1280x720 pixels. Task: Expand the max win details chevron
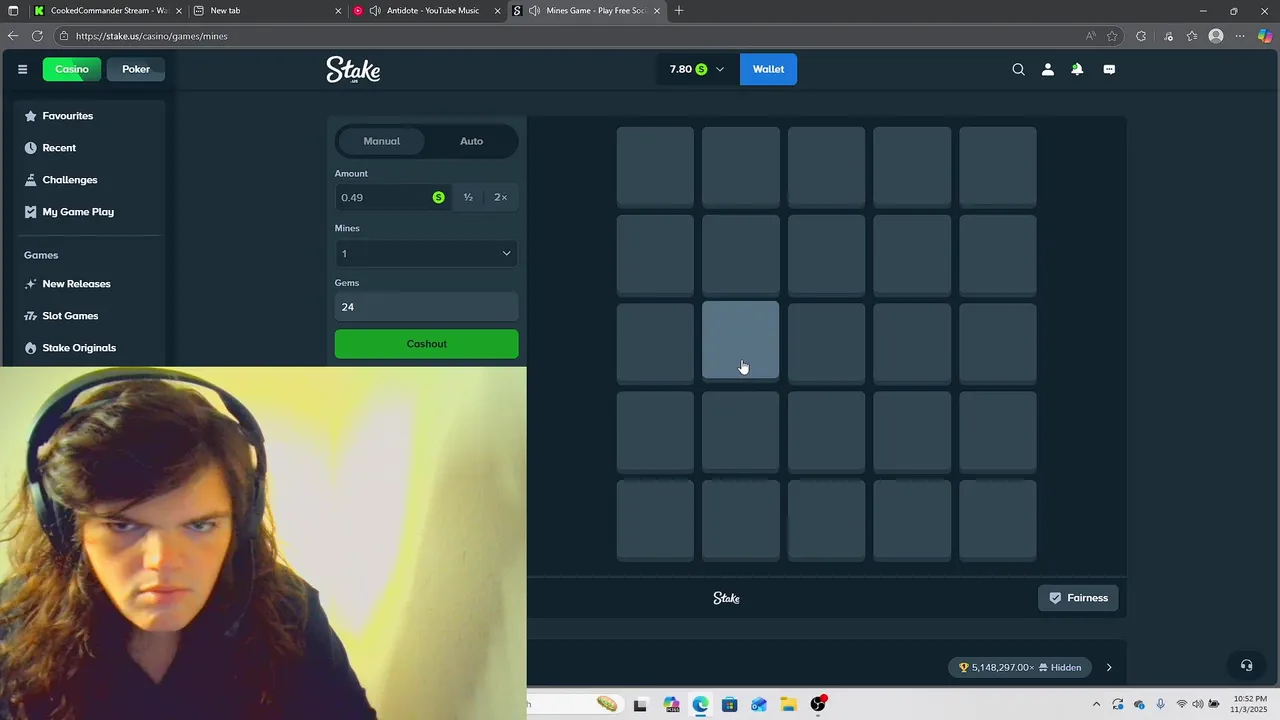click(x=1108, y=667)
